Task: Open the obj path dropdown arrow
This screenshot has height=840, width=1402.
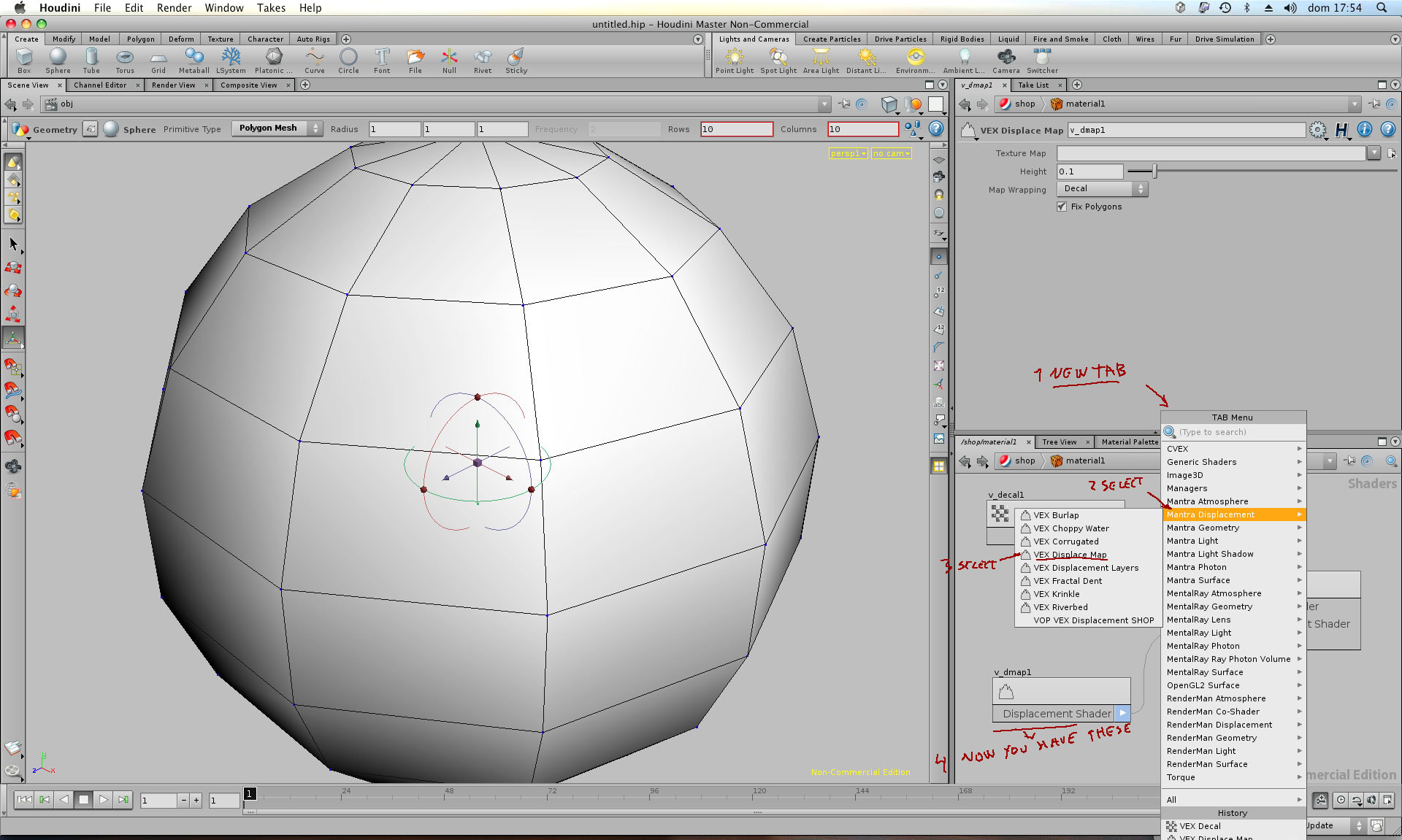Action: tap(824, 104)
